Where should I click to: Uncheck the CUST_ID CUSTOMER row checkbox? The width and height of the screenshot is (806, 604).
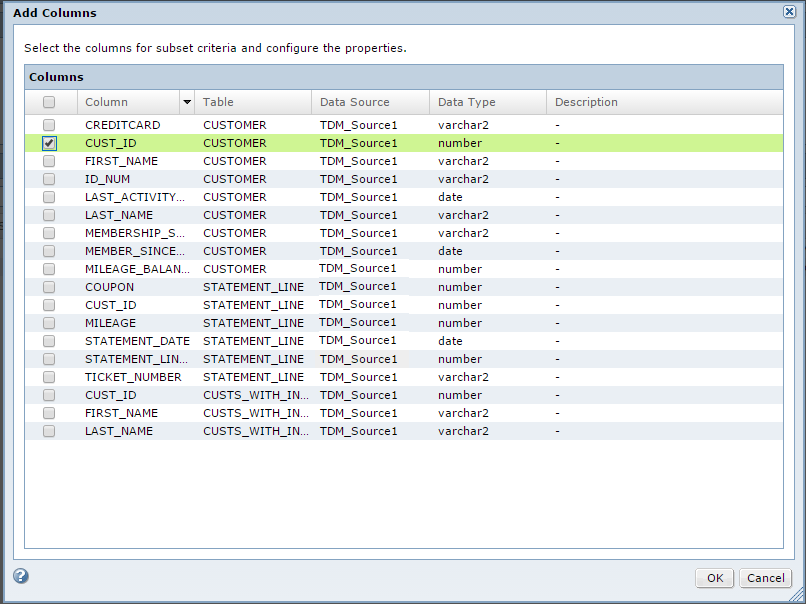(x=49, y=143)
